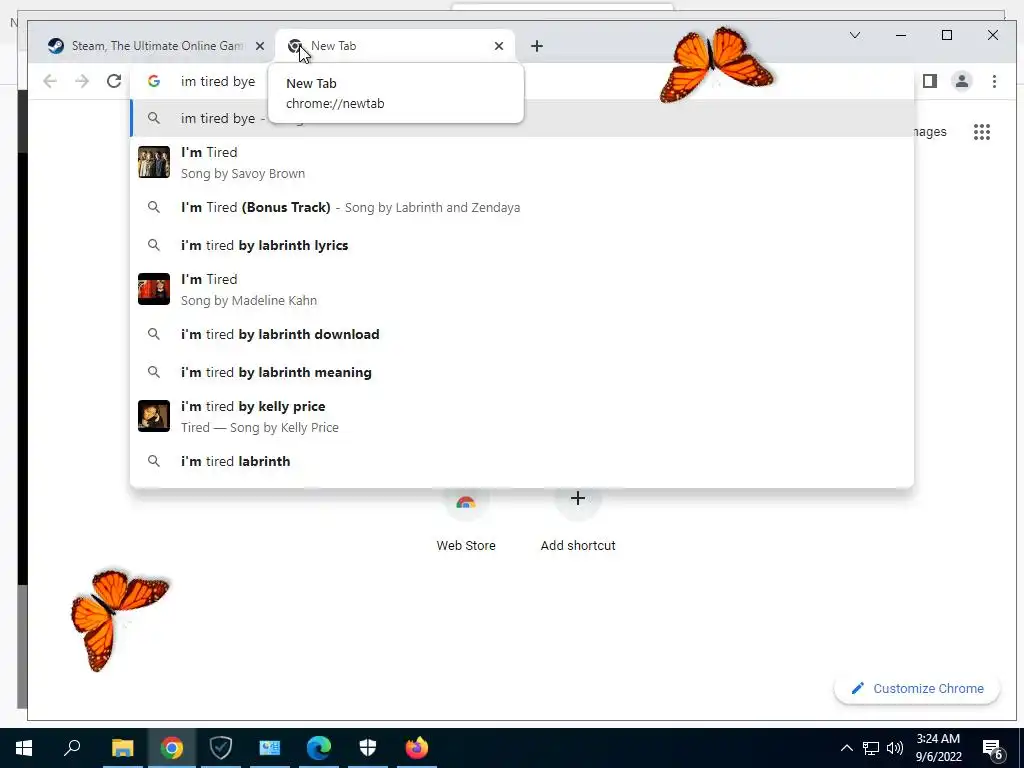Open Windows Security shield in taskbar
1024x768 pixels.
pos(368,748)
